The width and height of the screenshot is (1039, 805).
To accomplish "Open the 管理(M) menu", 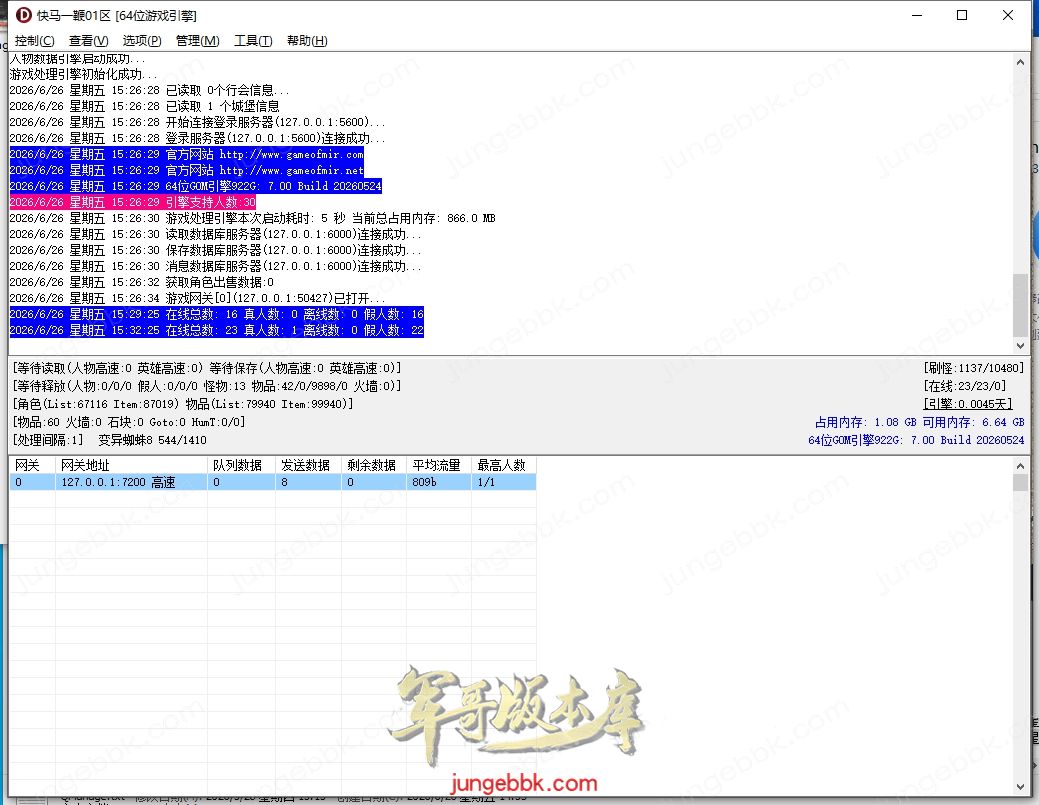I will point(197,40).
